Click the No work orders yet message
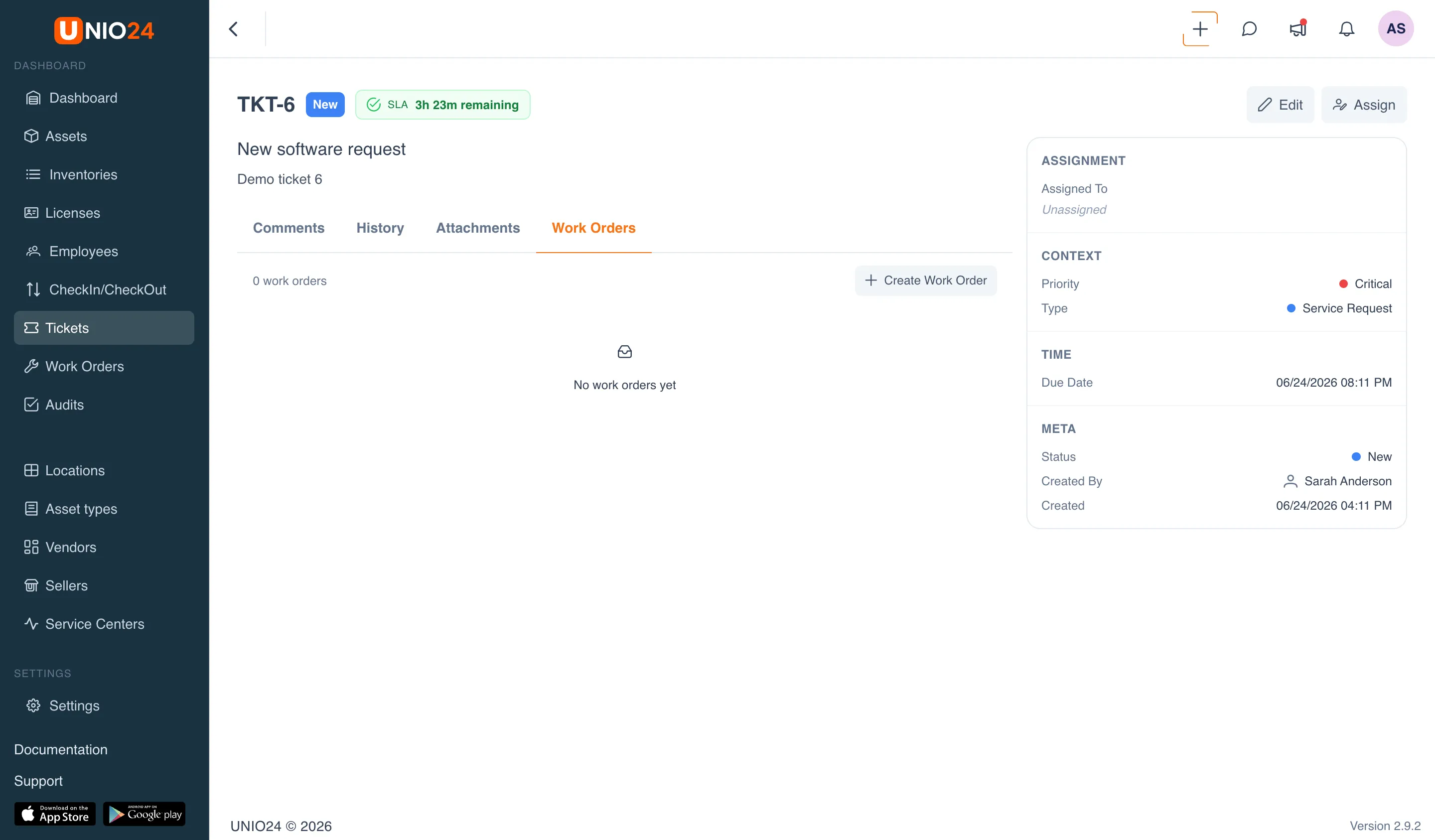The image size is (1435, 840). click(625, 385)
